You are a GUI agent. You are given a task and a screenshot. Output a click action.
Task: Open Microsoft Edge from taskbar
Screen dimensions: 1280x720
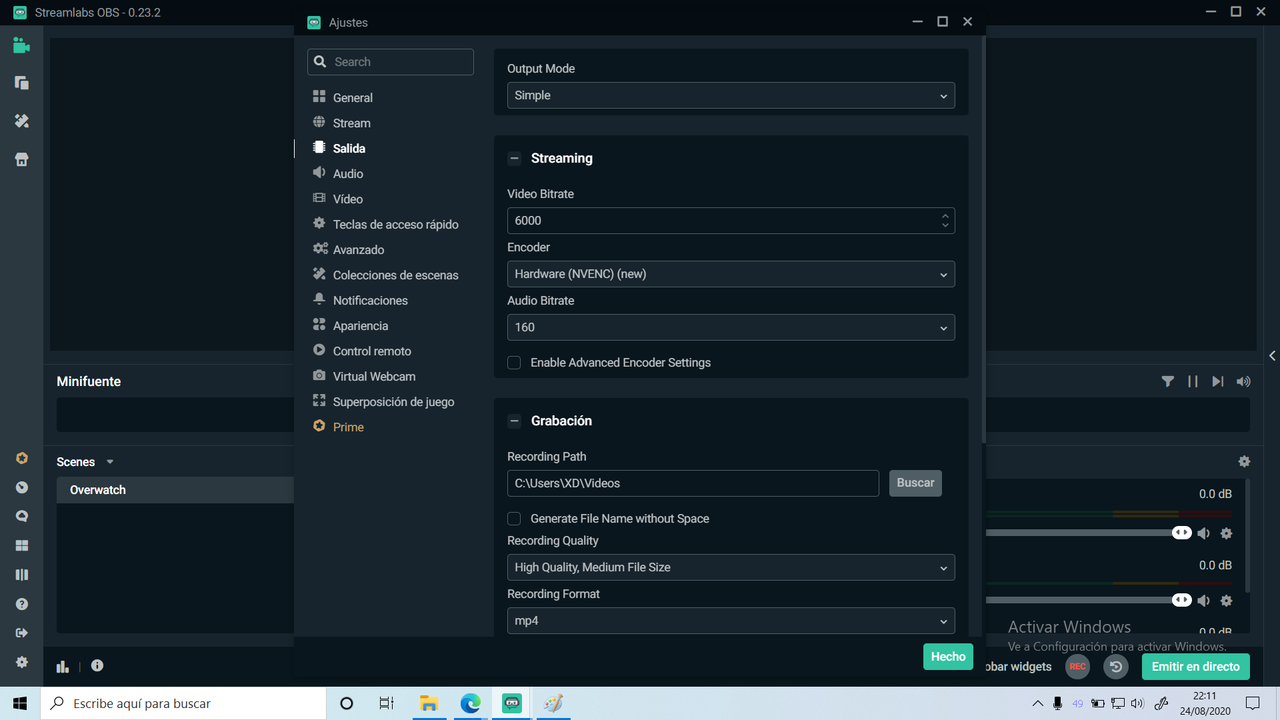coord(470,703)
